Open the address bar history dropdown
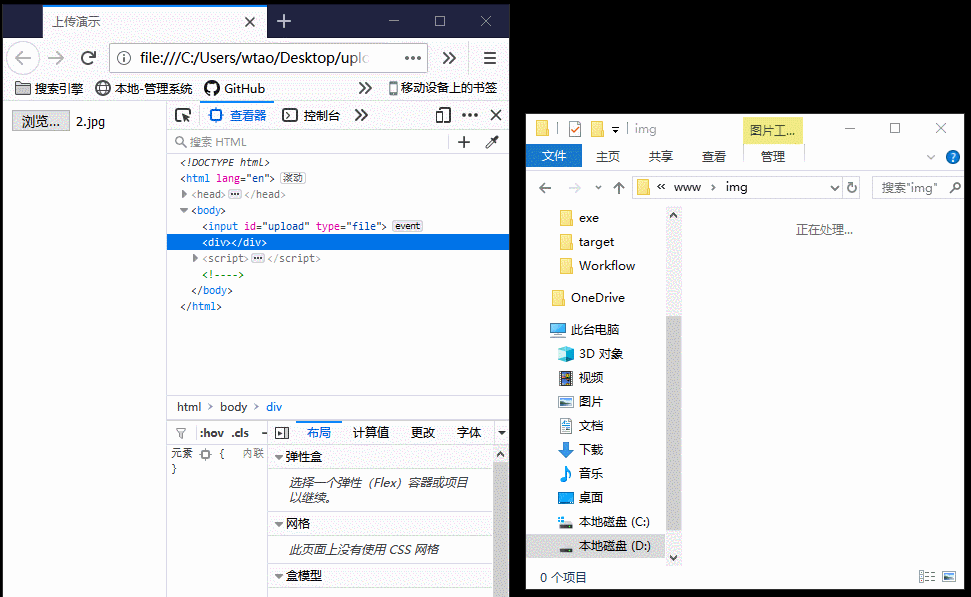The height and width of the screenshot is (597, 971). (834, 188)
